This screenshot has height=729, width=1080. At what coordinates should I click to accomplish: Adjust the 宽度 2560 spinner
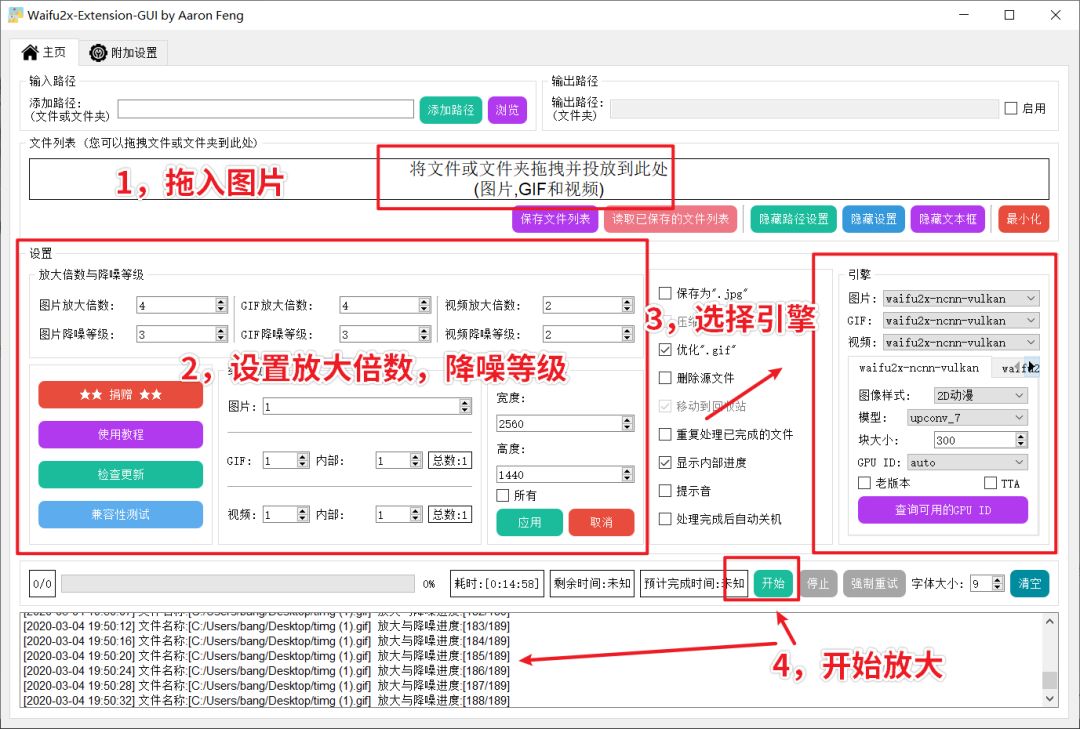(x=565, y=424)
